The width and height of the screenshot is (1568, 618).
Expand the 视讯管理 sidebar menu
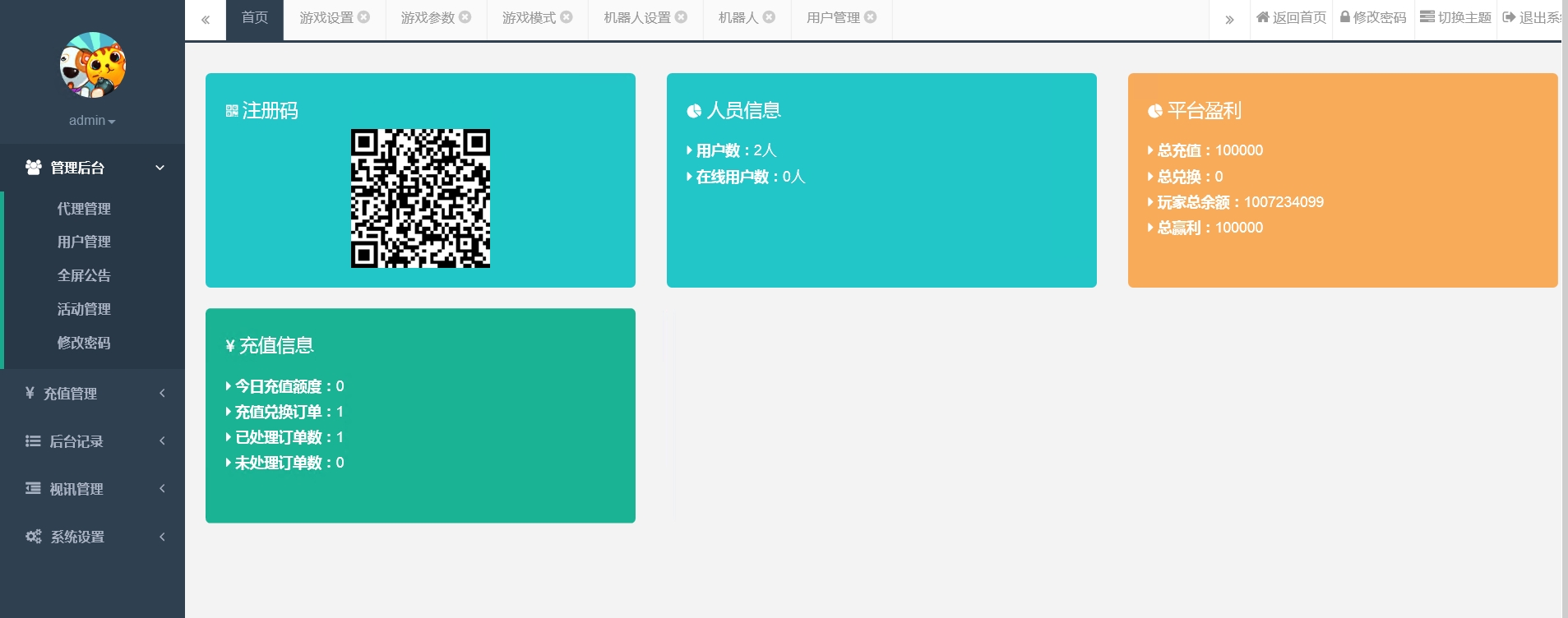coord(92,489)
